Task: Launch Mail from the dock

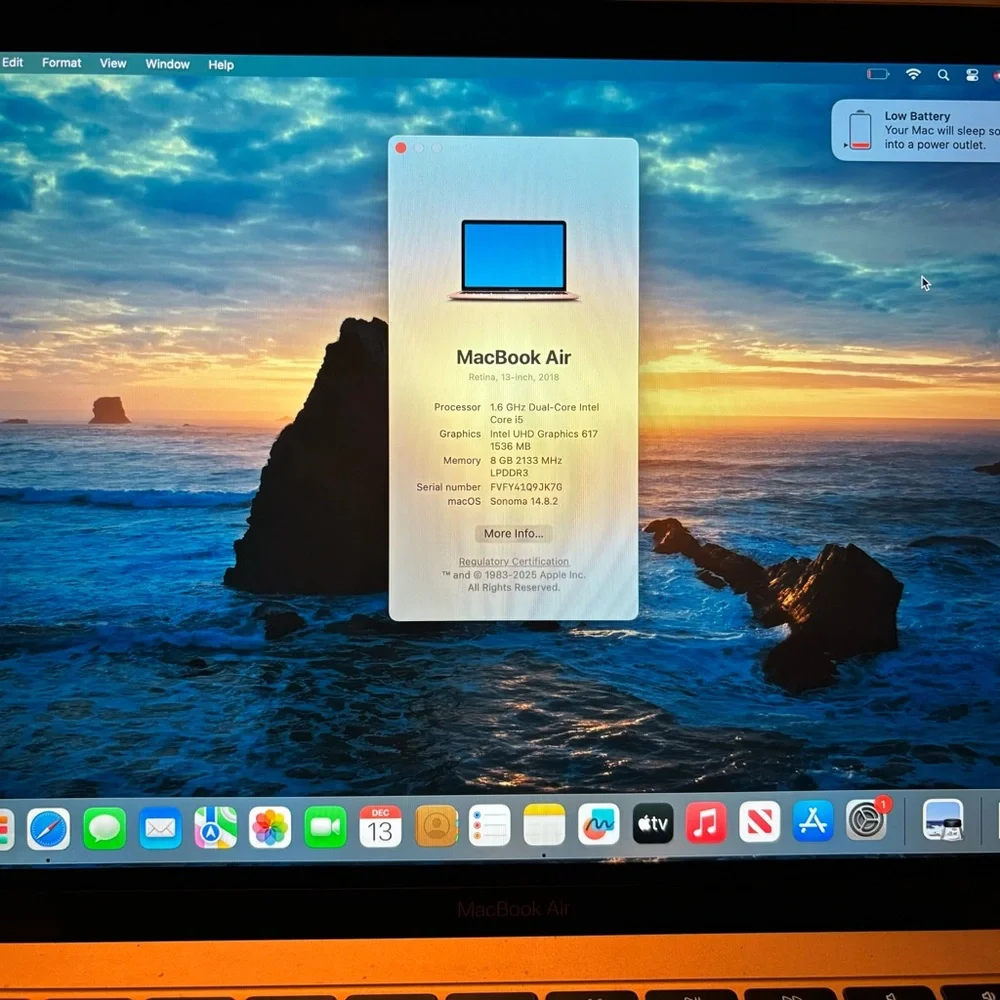Action: [x=160, y=828]
